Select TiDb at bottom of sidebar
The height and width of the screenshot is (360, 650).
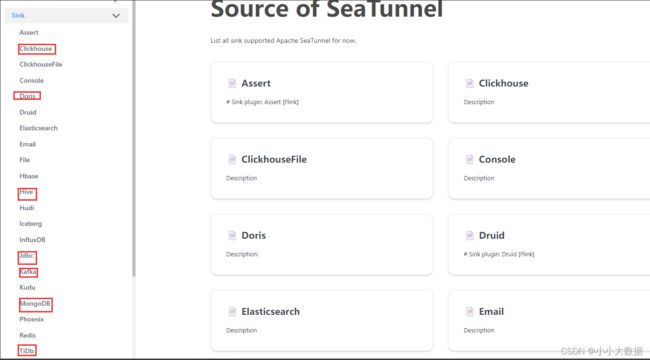click(x=27, y=351)
